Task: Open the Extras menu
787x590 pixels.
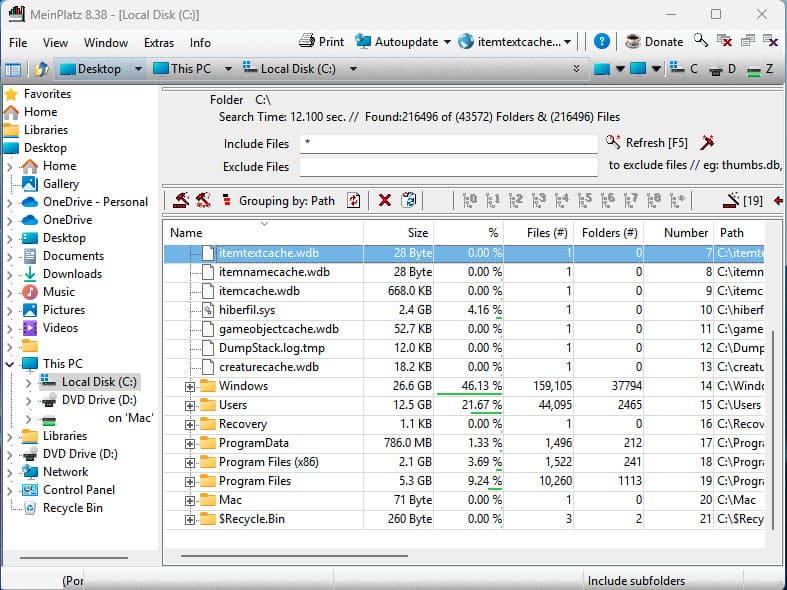Action: (x=158, y=43)
